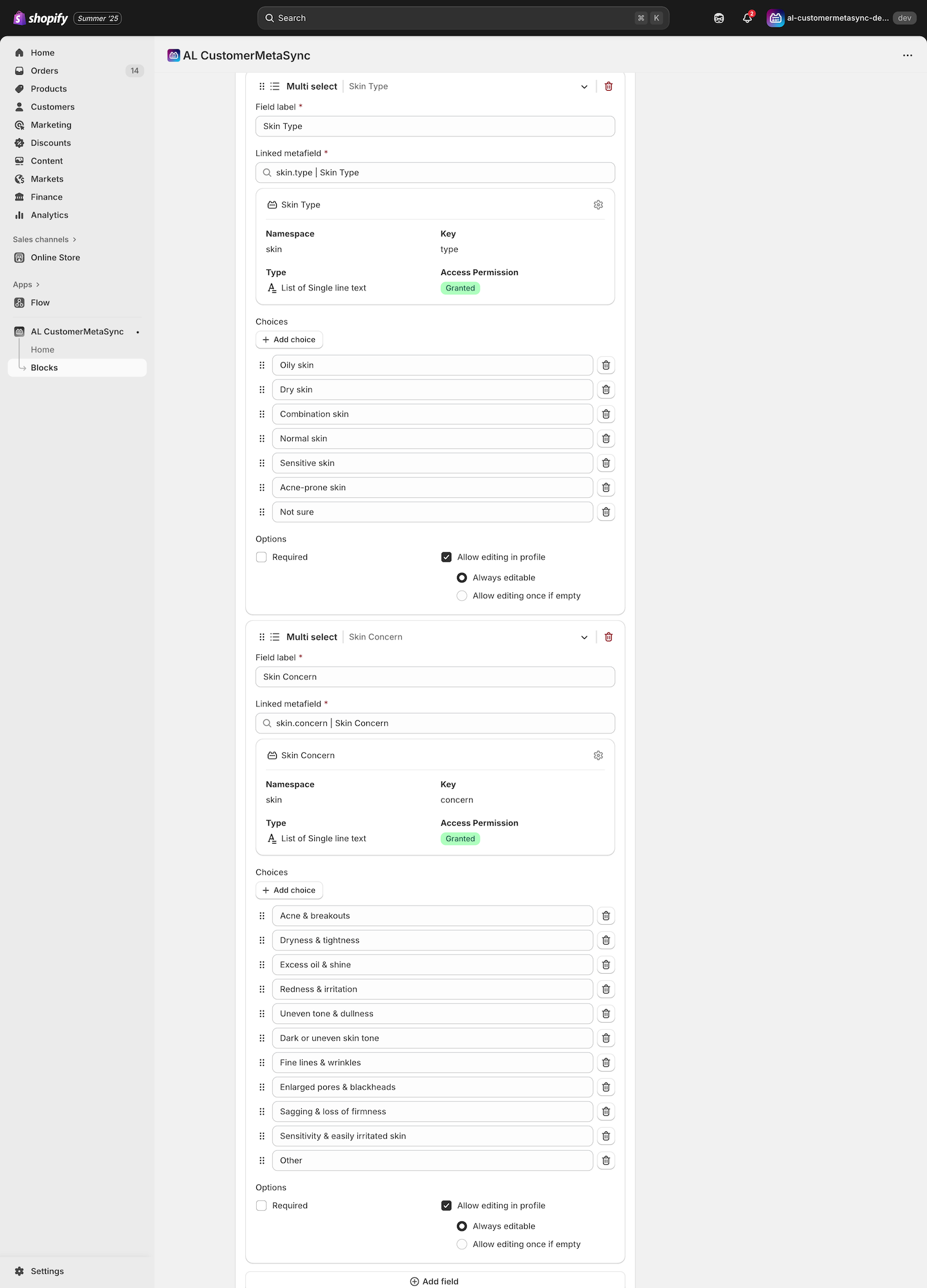Open settings gear for Skin Type metafield
The height and width of the screenshot is (1288, 927).
598,205
